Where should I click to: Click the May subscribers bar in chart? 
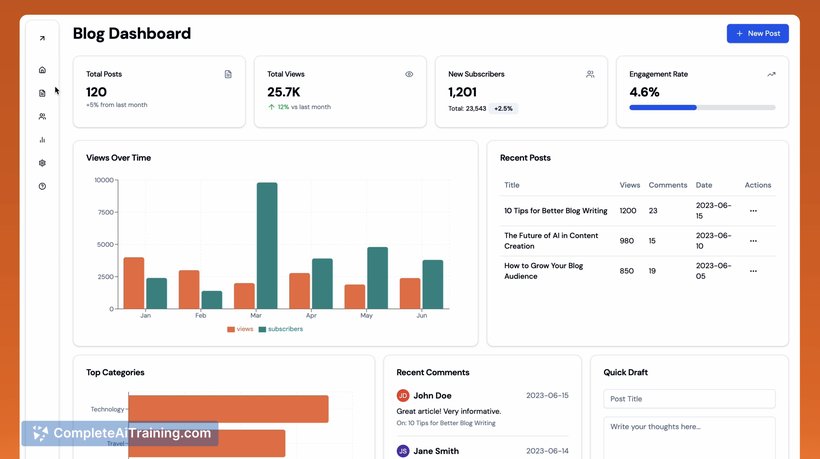[x=378, y=278]
